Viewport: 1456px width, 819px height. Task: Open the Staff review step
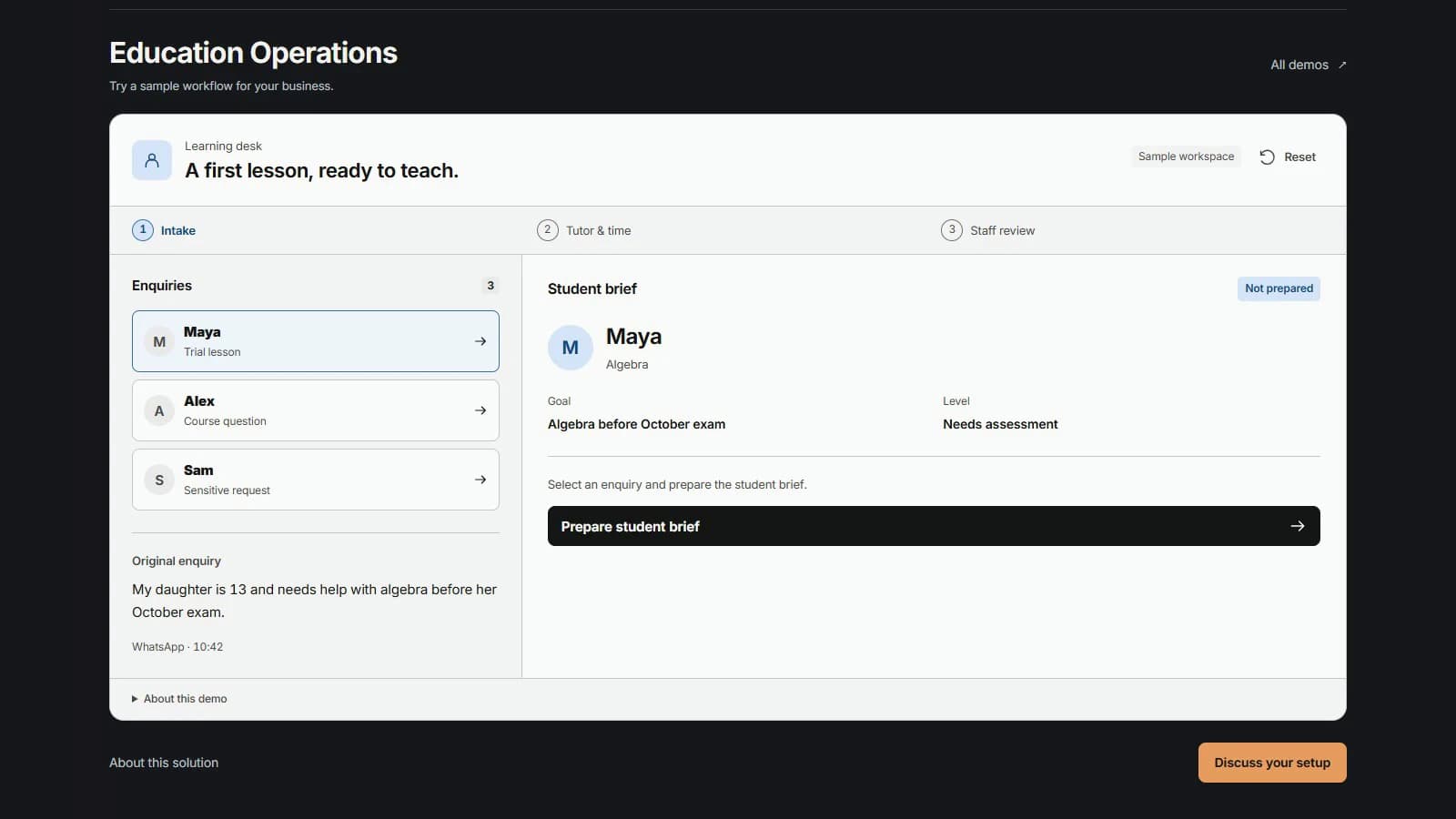pyautogui.click(x=988, y=230)
